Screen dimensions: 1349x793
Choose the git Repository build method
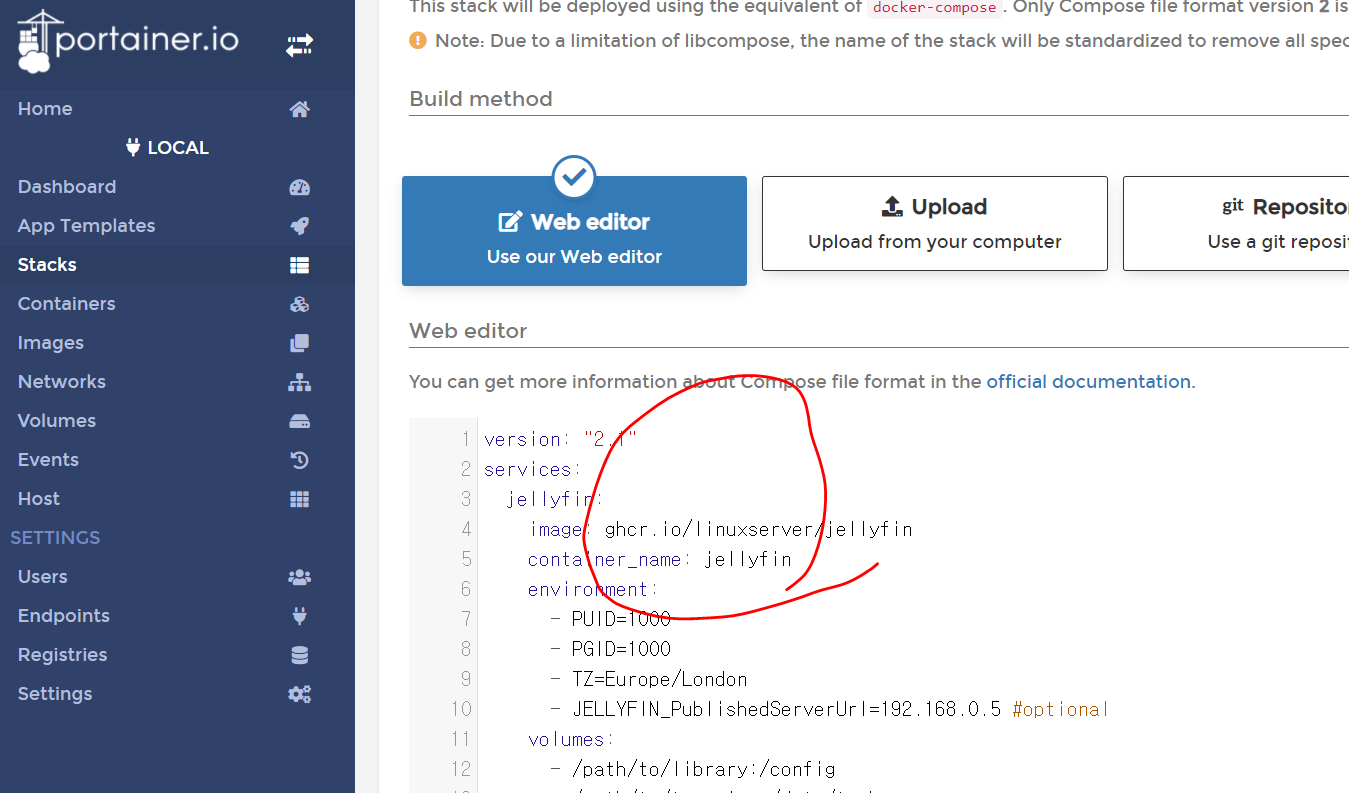(x=1236, y=223)
